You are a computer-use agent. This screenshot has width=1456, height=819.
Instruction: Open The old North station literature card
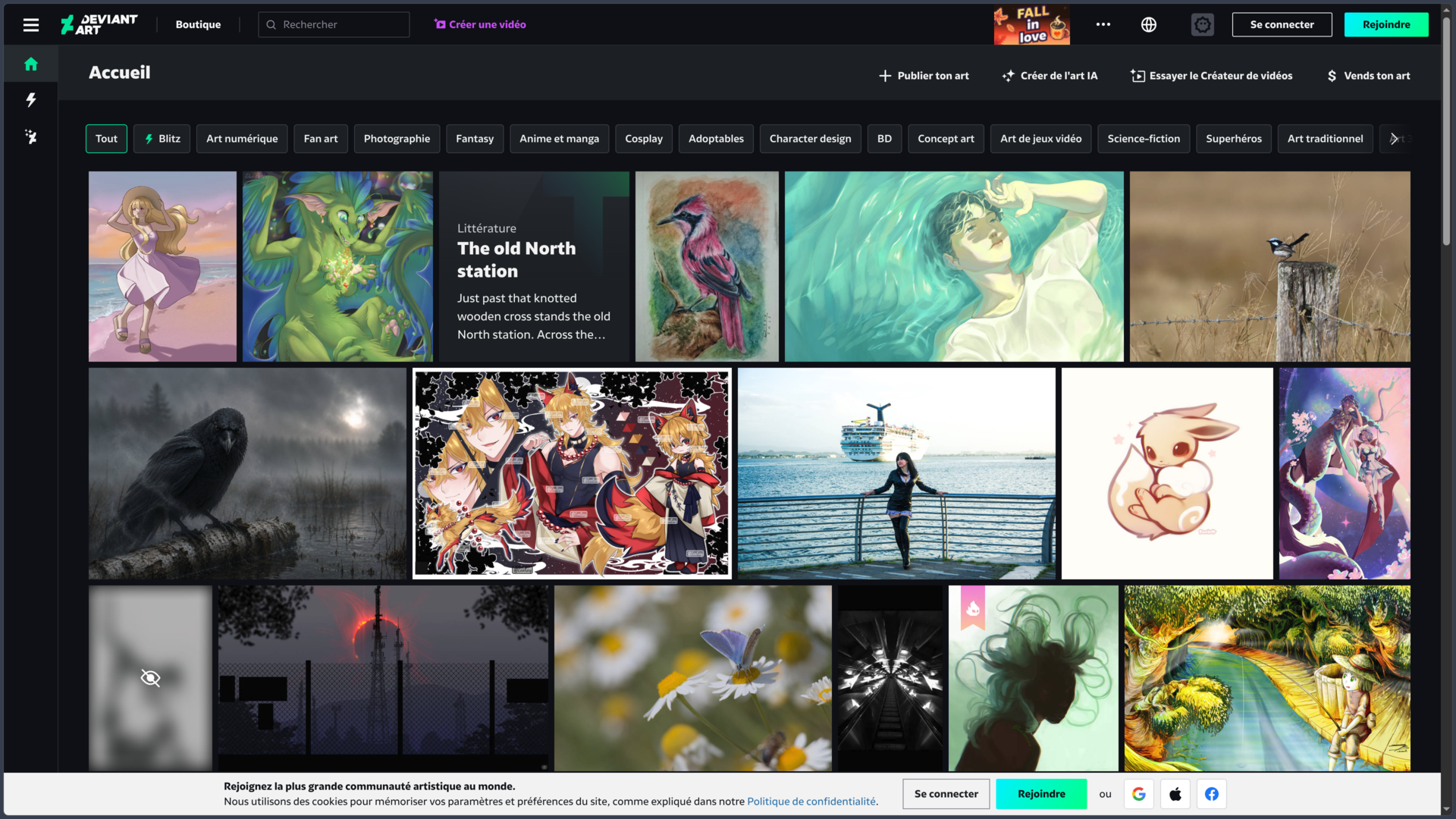[x=534, y=266]
